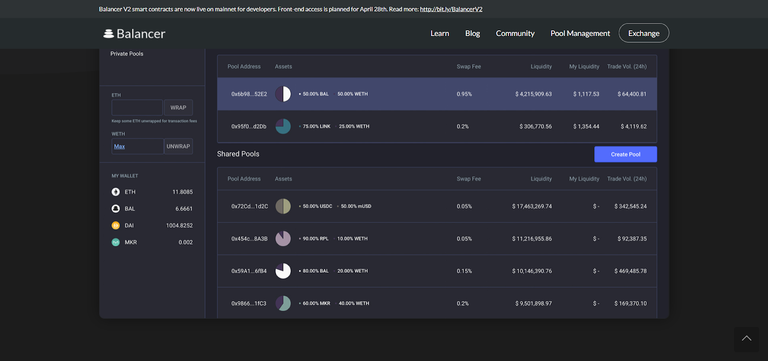
Task: Click the ETH amount input field
Action: pos(137,107)
